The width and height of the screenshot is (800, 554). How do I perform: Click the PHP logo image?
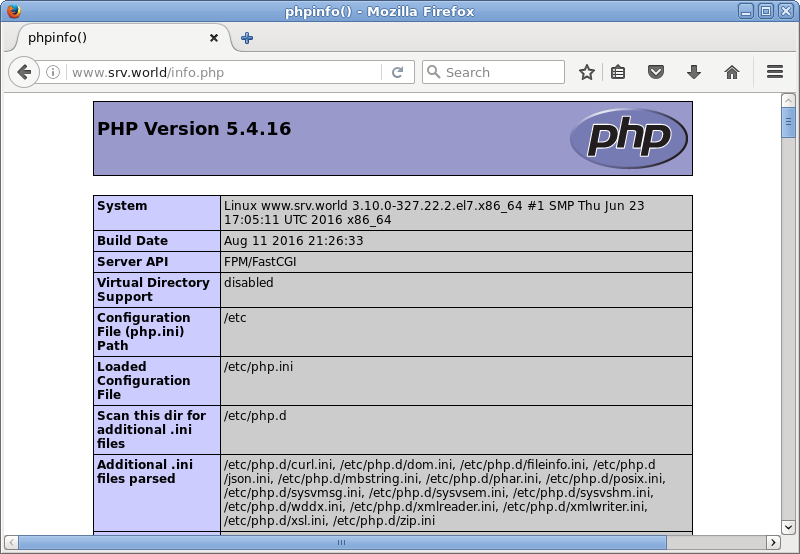tap(628, 138)
